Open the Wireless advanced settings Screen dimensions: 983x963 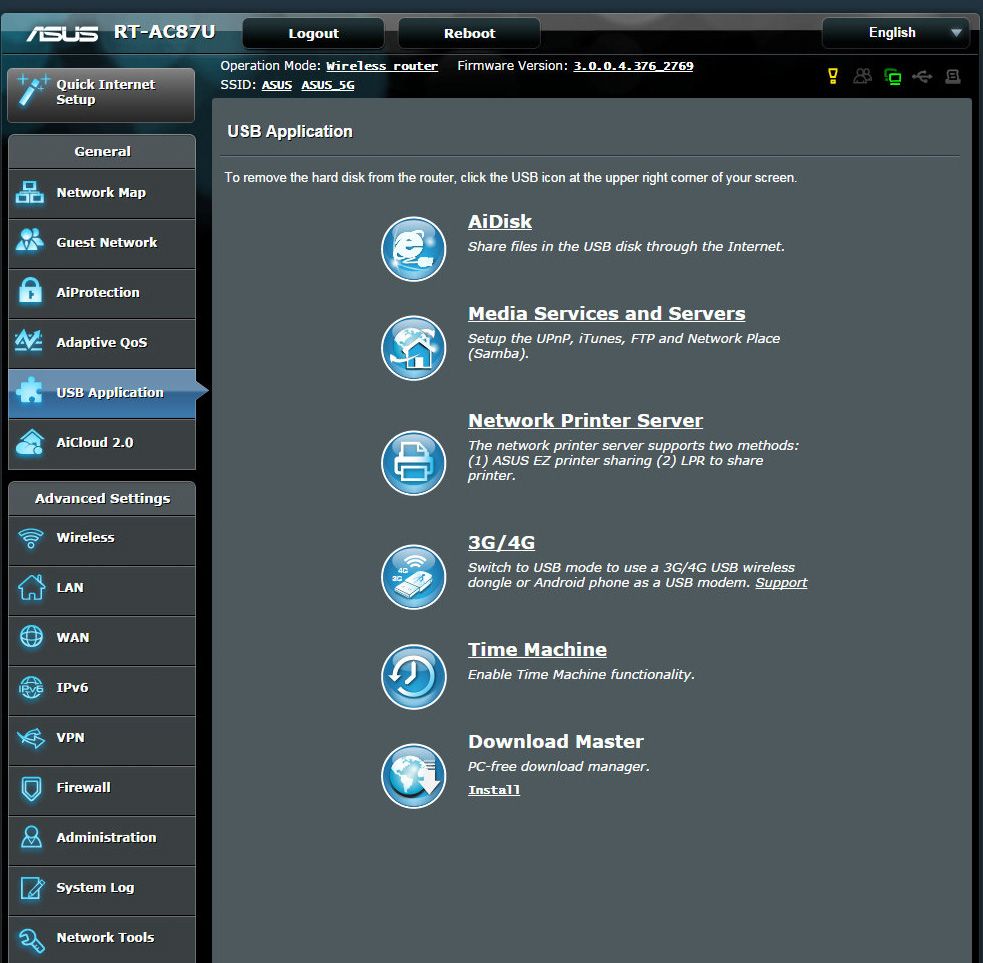[101, 538]
